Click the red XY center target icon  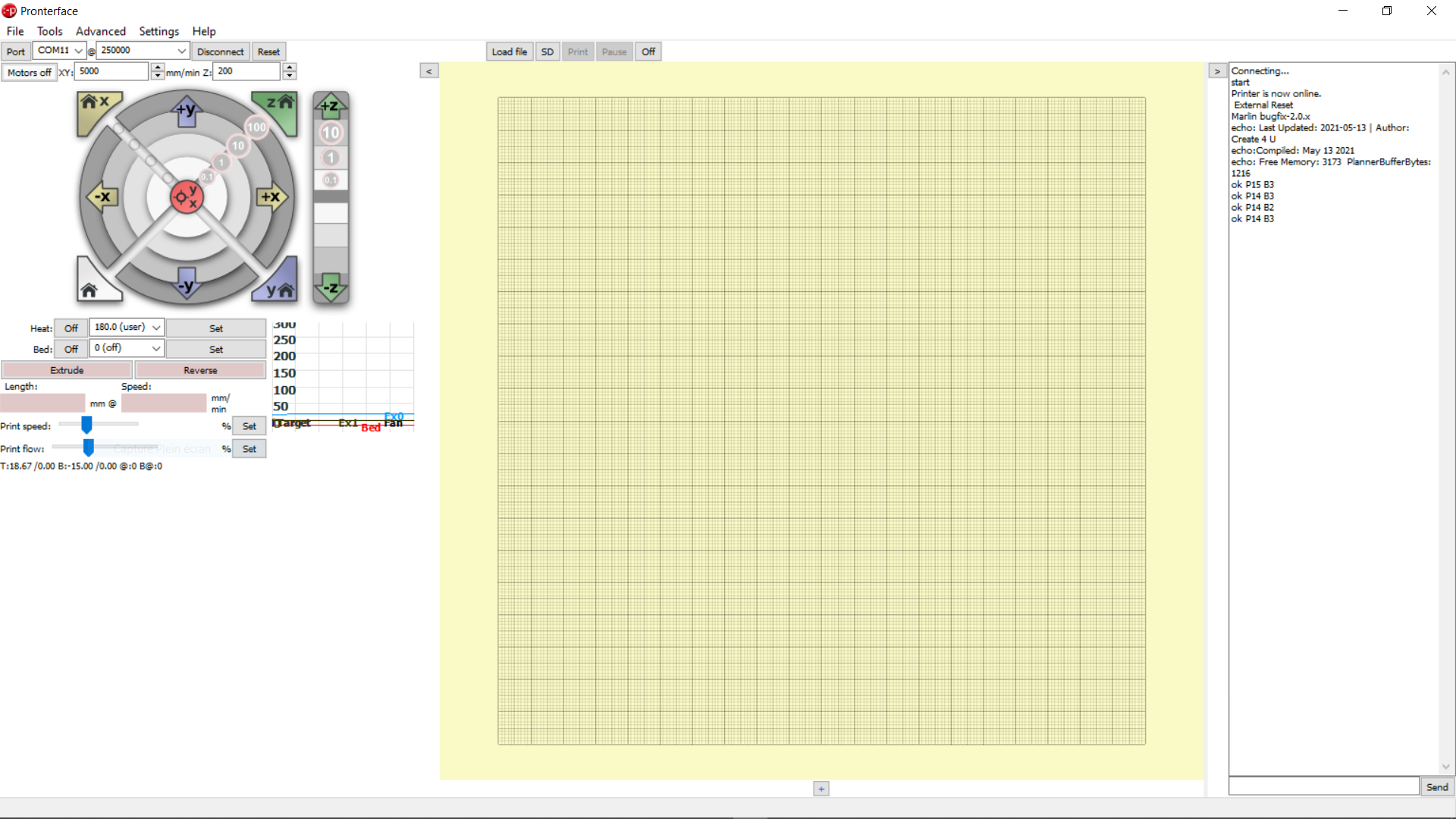pos(187,197)
